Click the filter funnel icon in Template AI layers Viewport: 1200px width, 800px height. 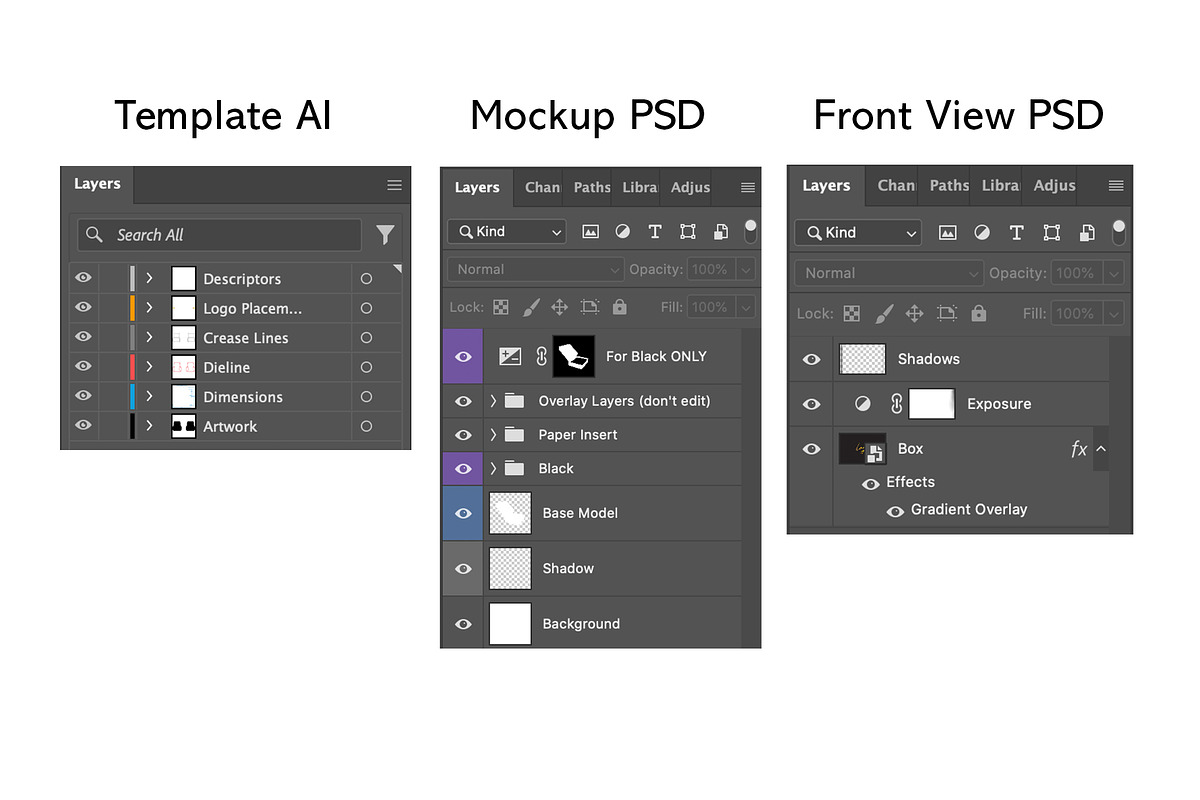385,235
